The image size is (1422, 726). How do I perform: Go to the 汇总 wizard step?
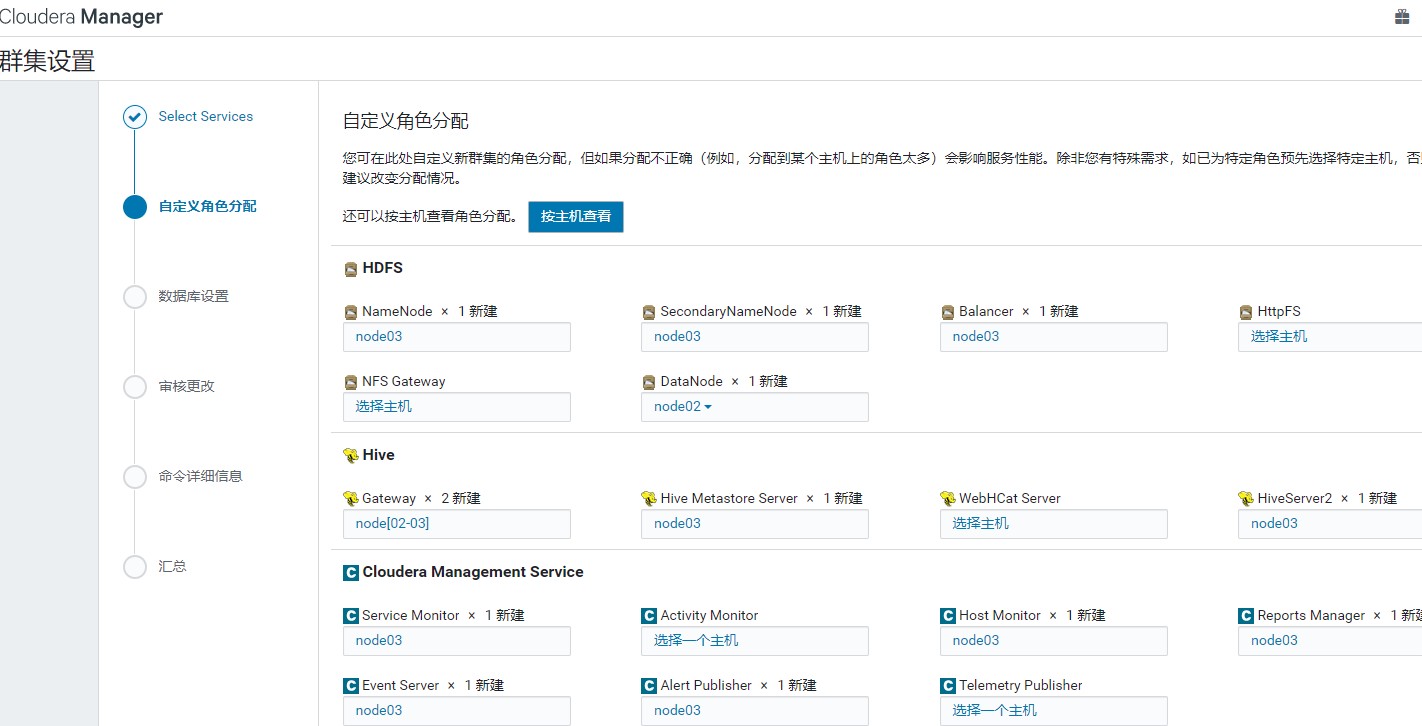(x=172, y=566)
